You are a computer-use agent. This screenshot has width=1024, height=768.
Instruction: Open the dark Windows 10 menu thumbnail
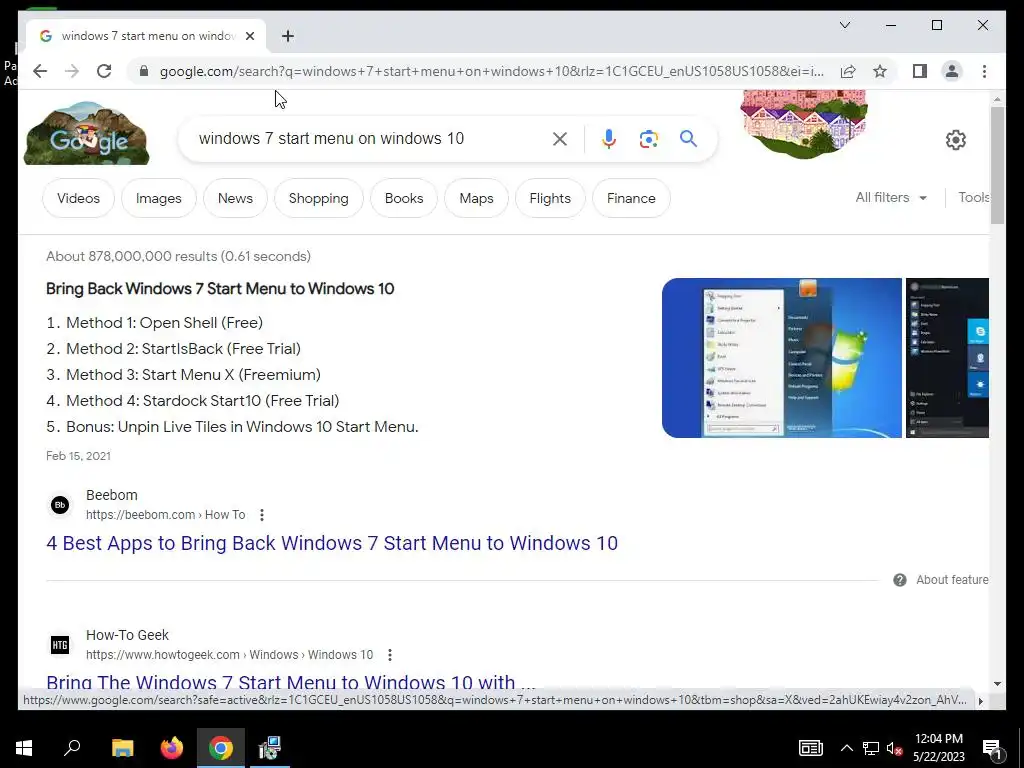click(x=947, y=358)
